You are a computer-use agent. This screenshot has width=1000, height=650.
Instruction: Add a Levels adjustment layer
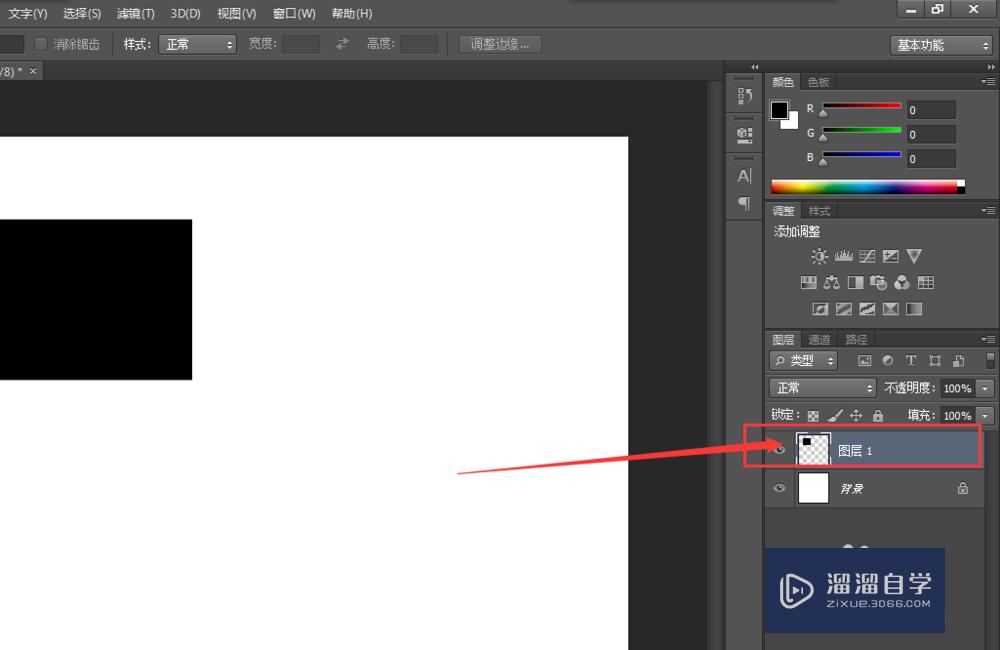coord(843,257)
